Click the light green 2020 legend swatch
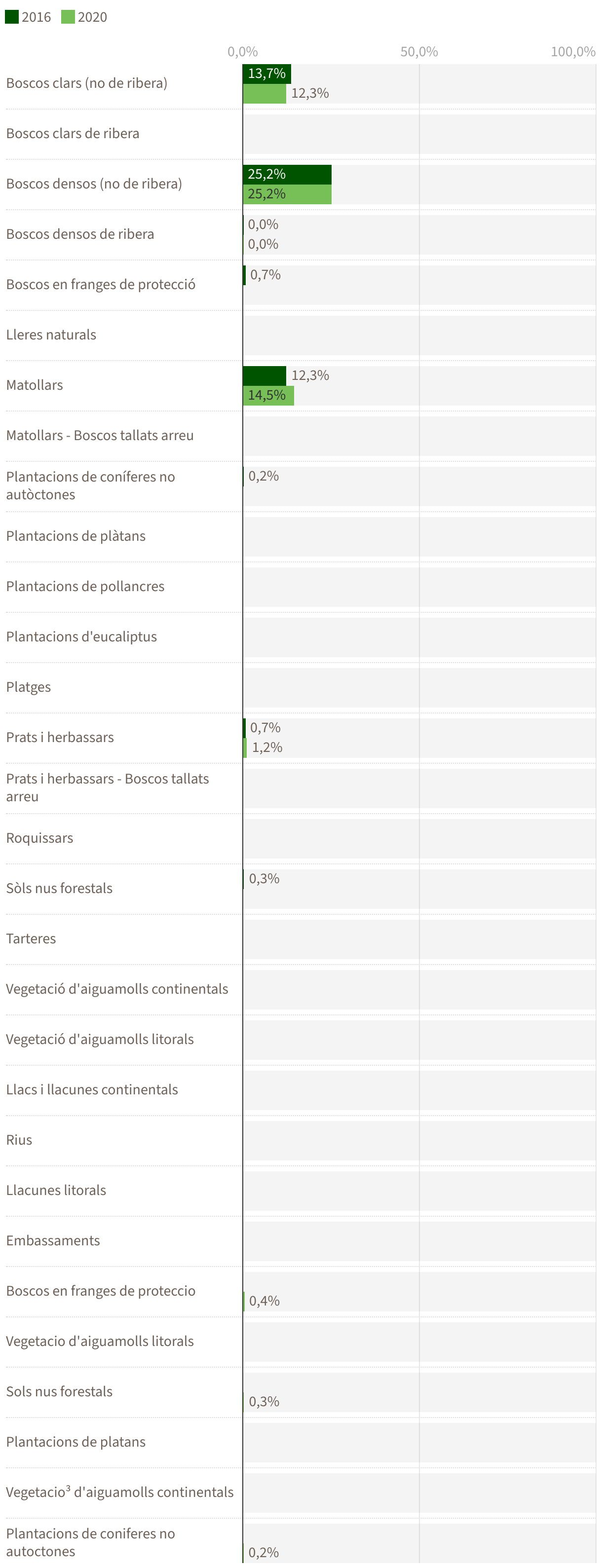 [x=68, y=16]
